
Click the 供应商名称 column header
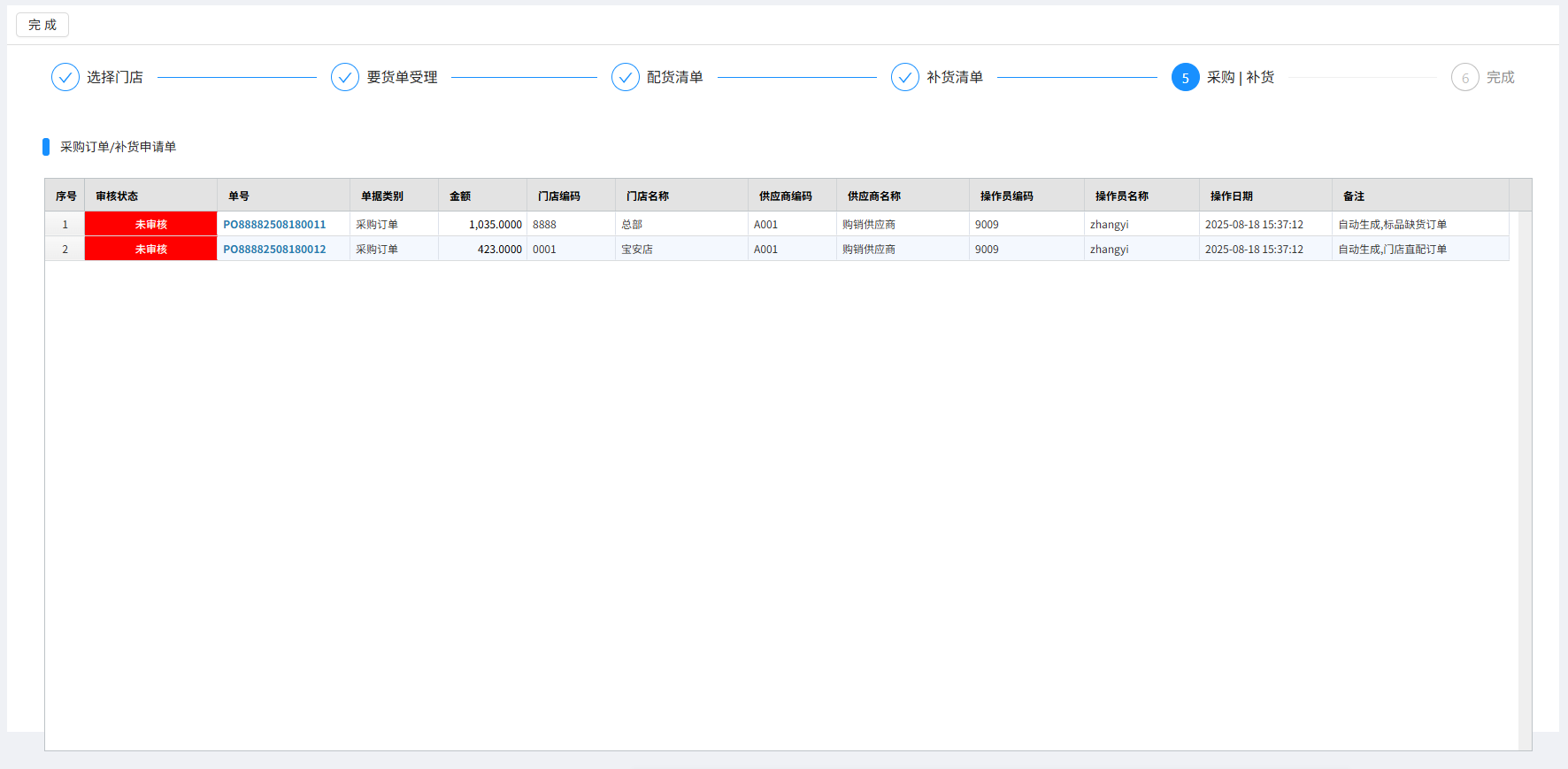point(903,196)
